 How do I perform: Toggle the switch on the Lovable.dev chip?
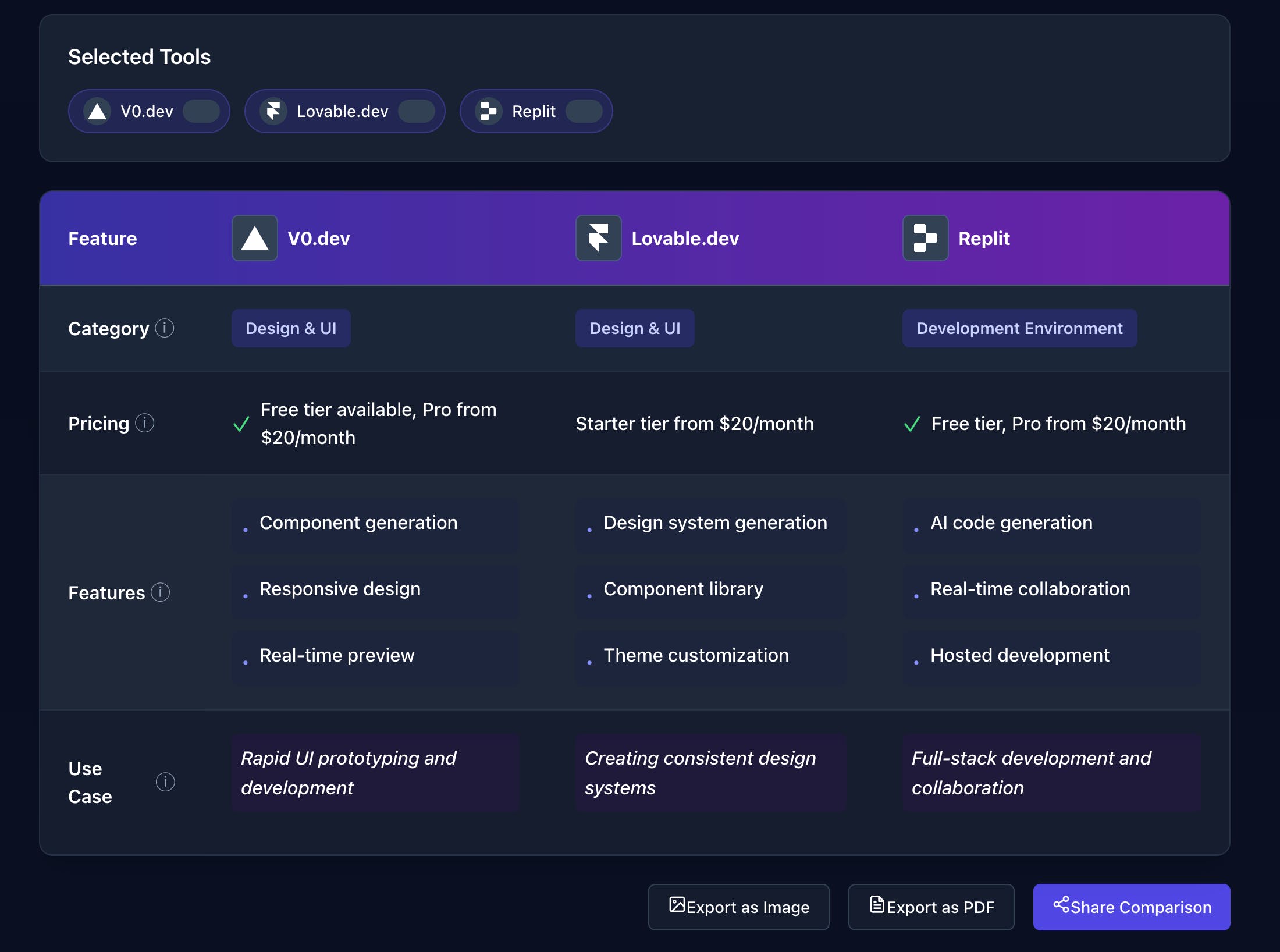tap(417, 111)
